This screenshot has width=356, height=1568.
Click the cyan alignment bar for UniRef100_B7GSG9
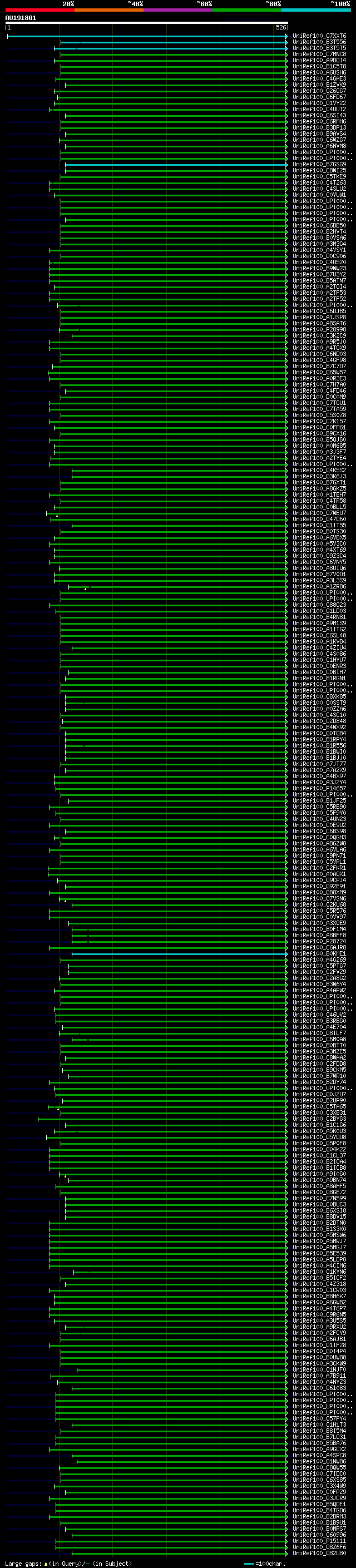[176, 164]
